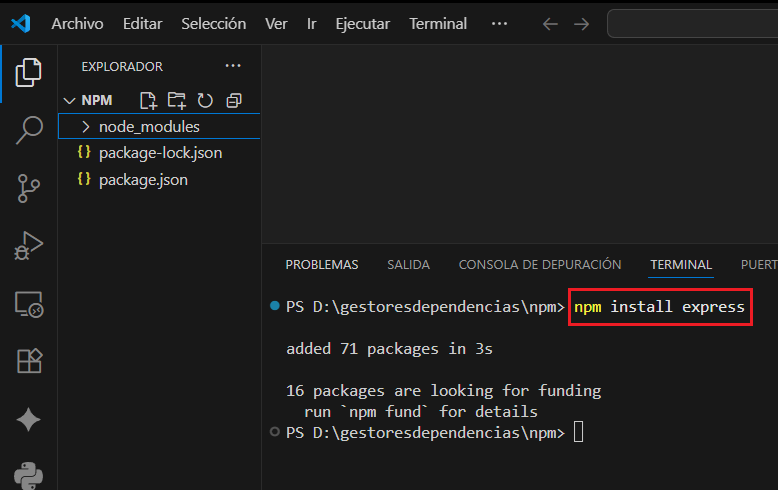
Task: Open the Search view icon
Action: (x=29, y=129)
